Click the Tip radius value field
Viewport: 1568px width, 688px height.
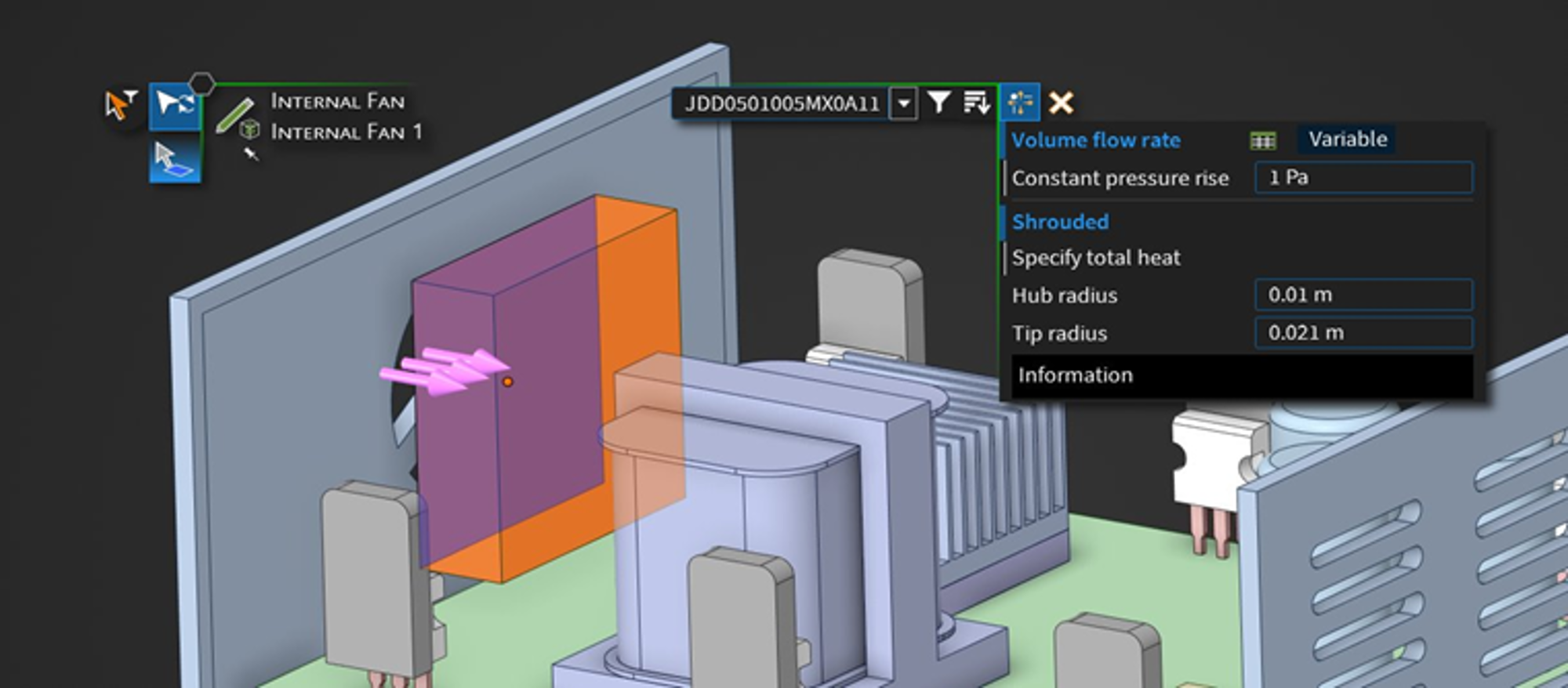click(1363, 333)
